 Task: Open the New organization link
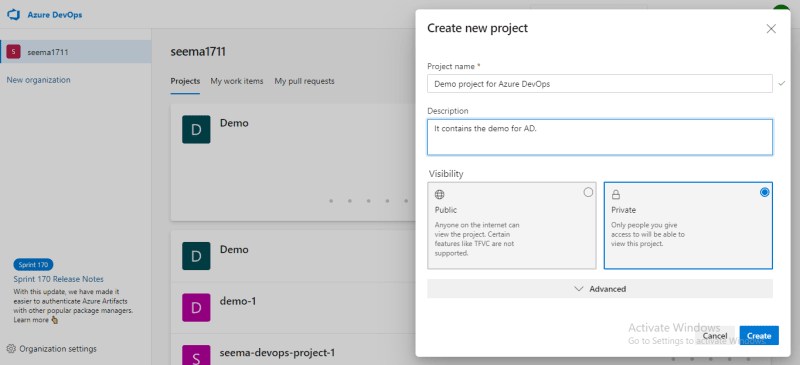coord(39,80)
